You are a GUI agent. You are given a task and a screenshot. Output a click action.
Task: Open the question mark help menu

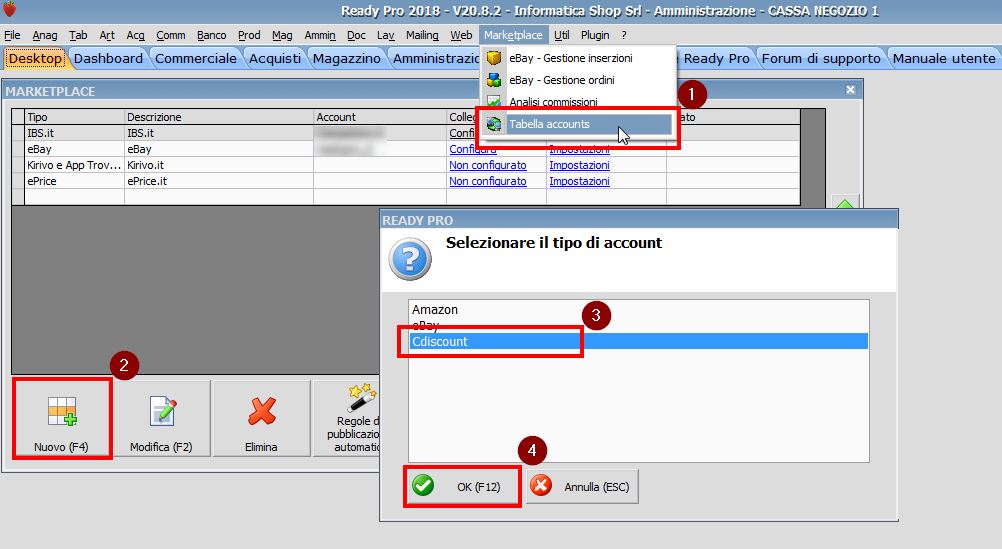click(x=624, y=35)
